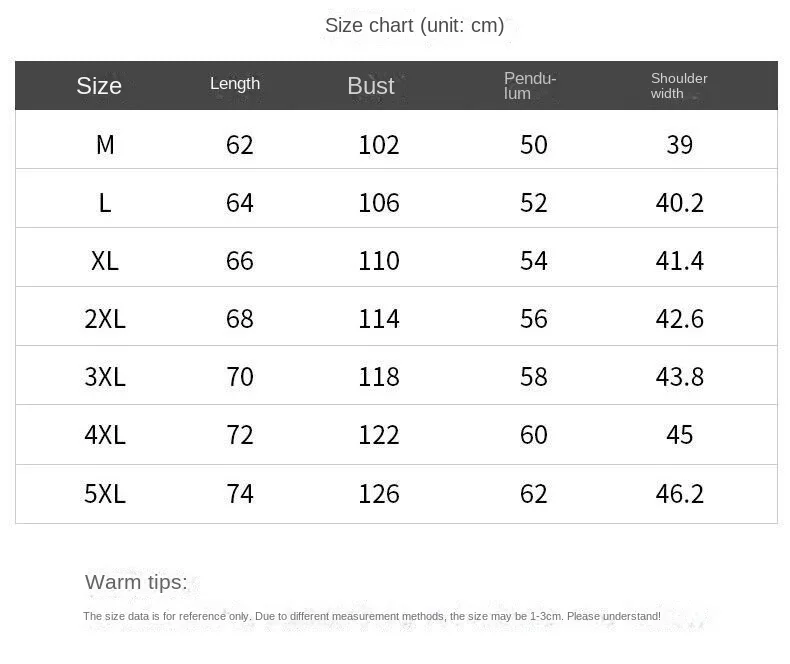Click the size data reference note text
The image size is (790, 664).
pyautogui.click(x=372, y=616)
